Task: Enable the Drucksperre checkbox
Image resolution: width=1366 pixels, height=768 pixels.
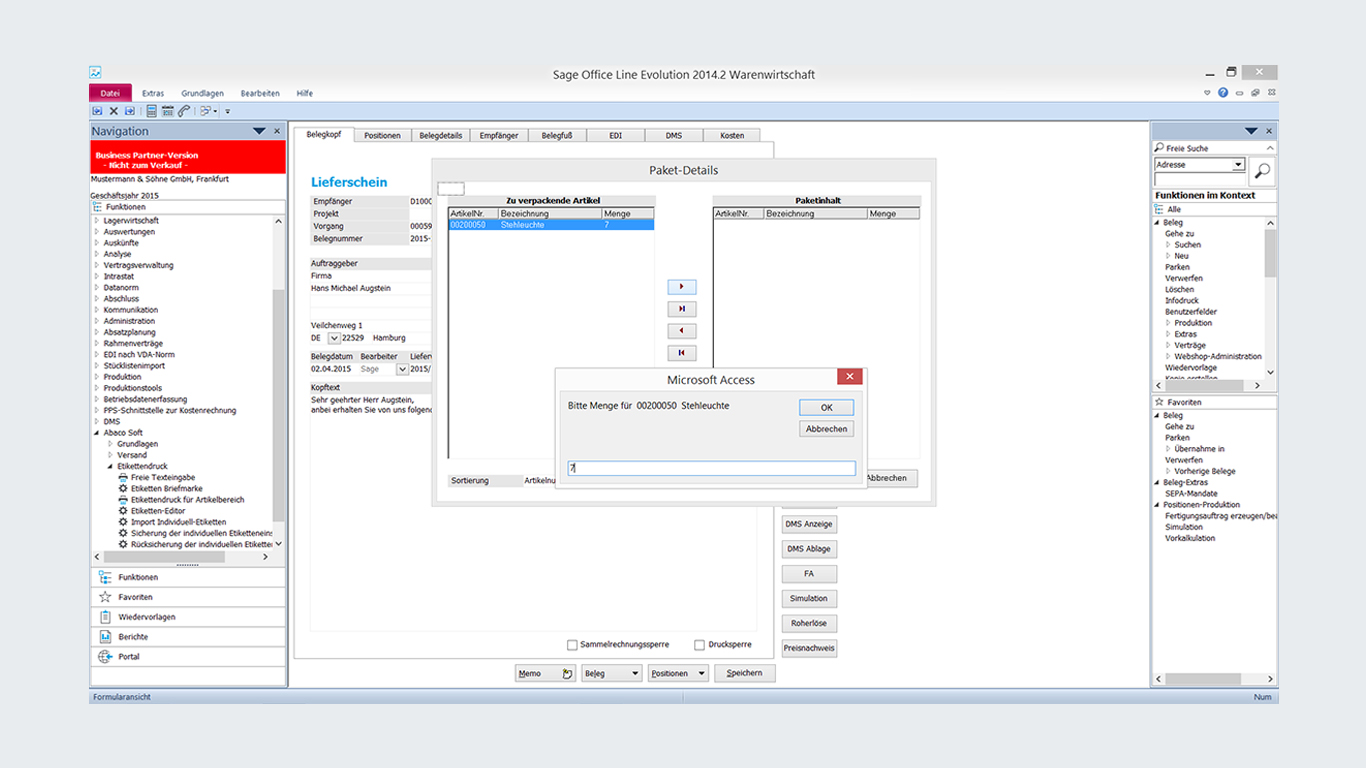Action: pos(699,645)
